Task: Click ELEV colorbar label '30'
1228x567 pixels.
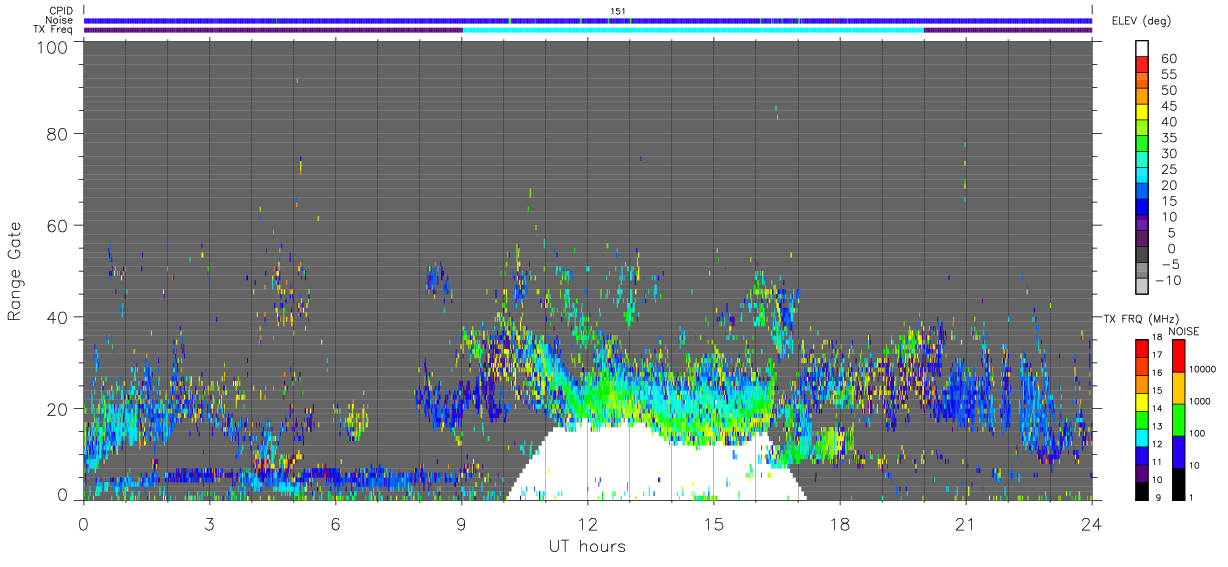Action: pos(1169,153)
